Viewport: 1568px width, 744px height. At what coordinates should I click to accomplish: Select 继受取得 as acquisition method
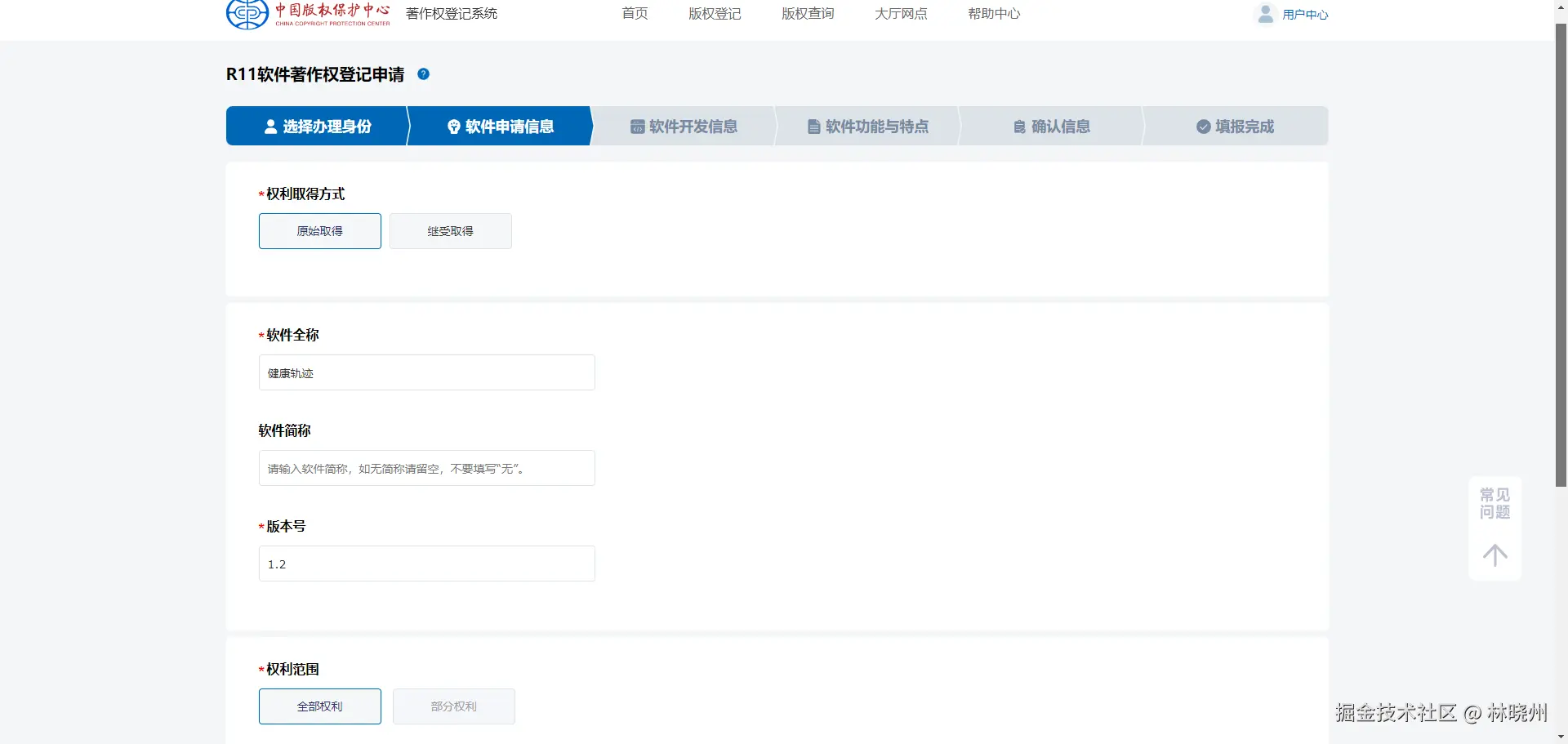point(451,231)
